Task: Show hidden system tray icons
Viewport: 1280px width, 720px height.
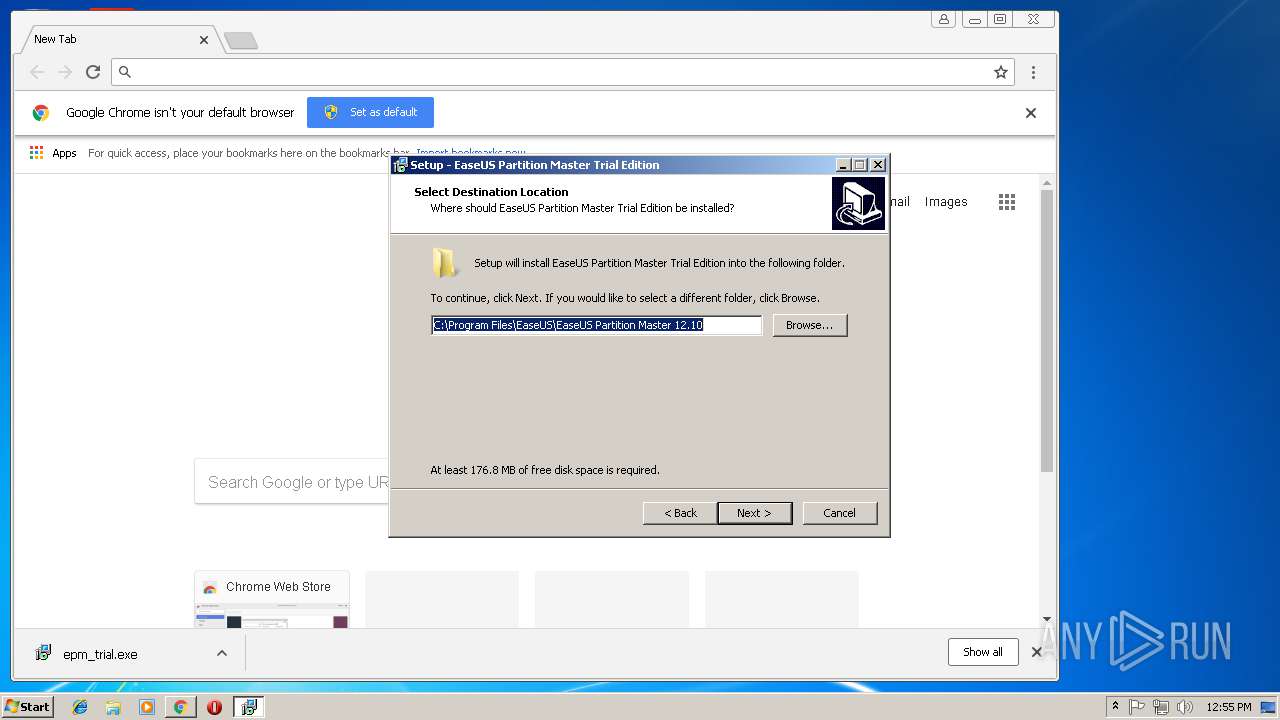Action: click(1115, 707)
